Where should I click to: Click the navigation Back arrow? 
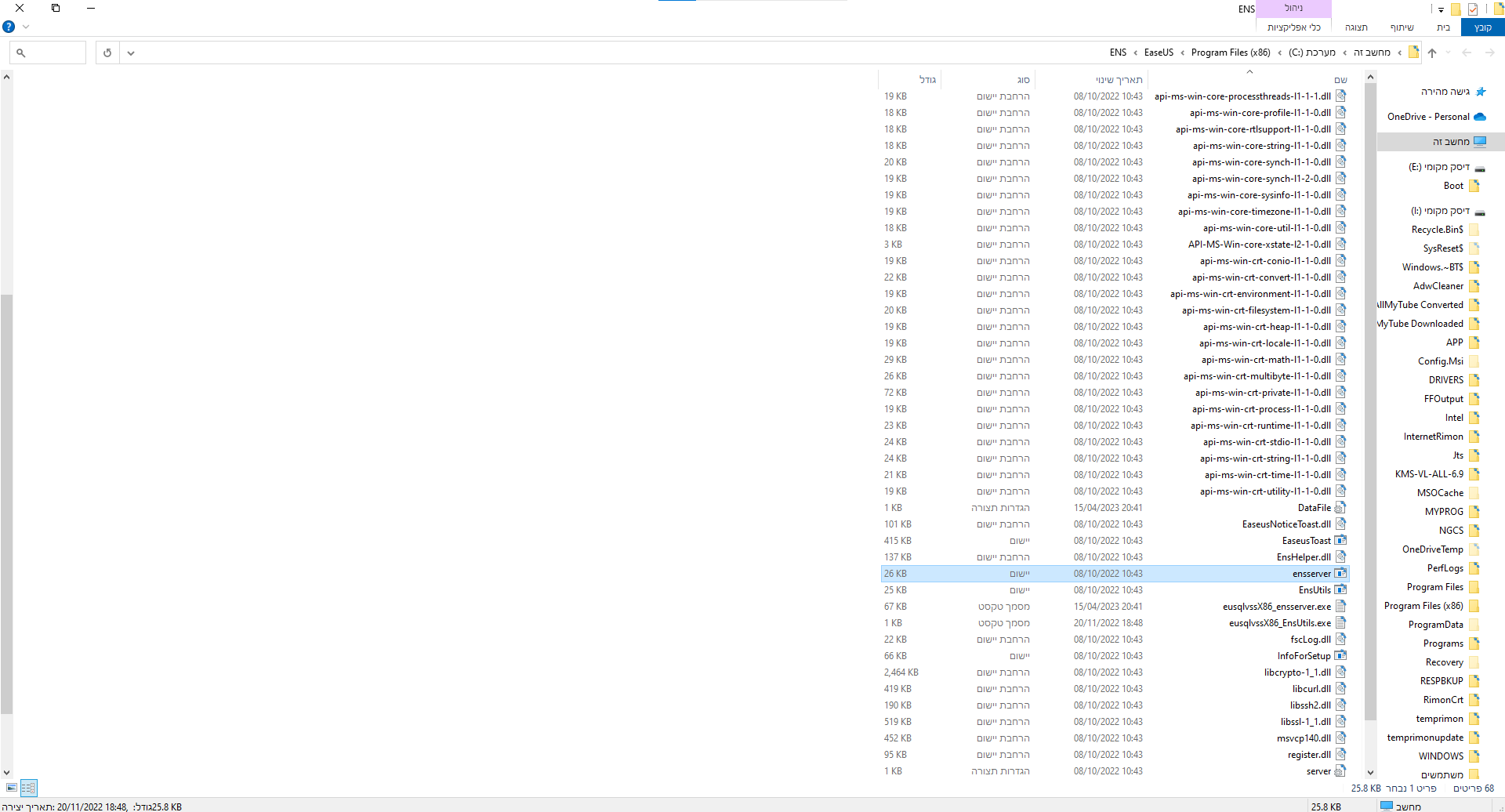pos(1490,53)
